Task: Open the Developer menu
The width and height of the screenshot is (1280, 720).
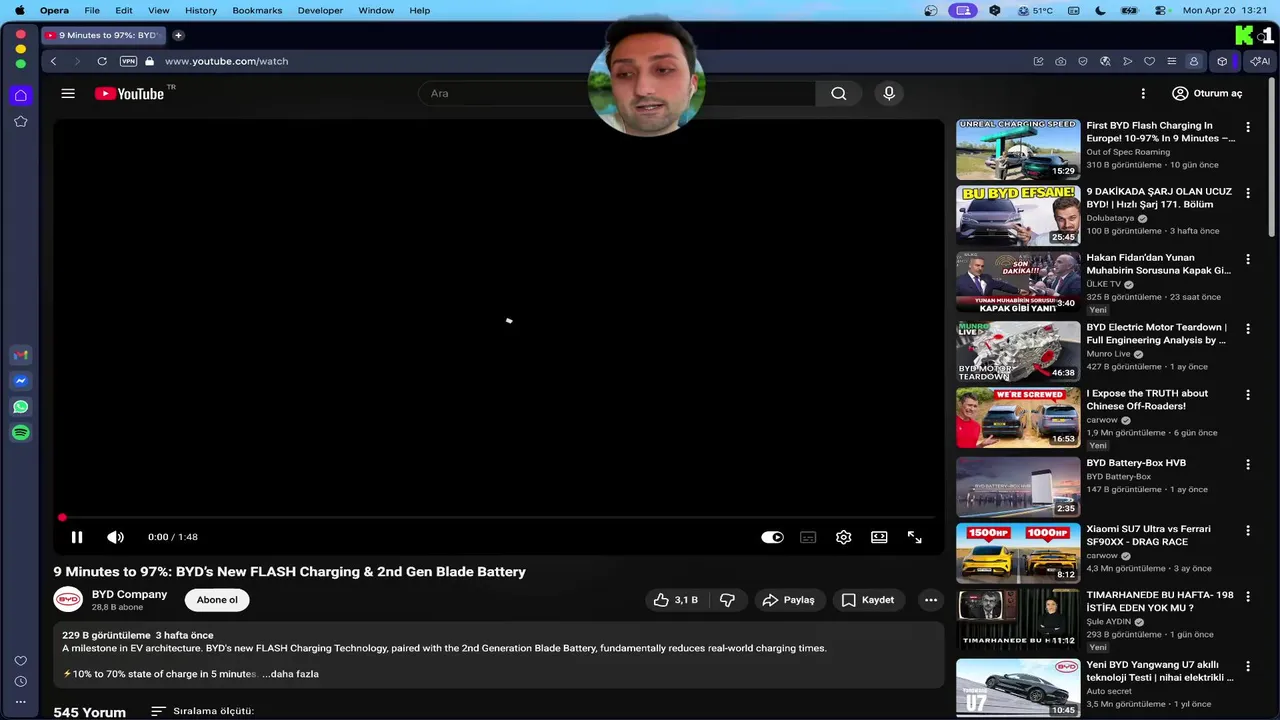Action: click(320, 10)
